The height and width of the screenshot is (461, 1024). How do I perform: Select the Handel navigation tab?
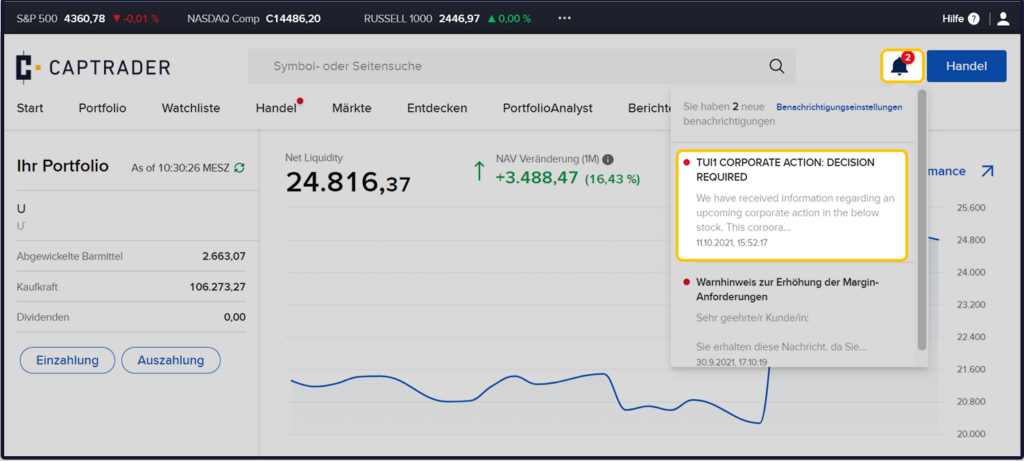276,108
